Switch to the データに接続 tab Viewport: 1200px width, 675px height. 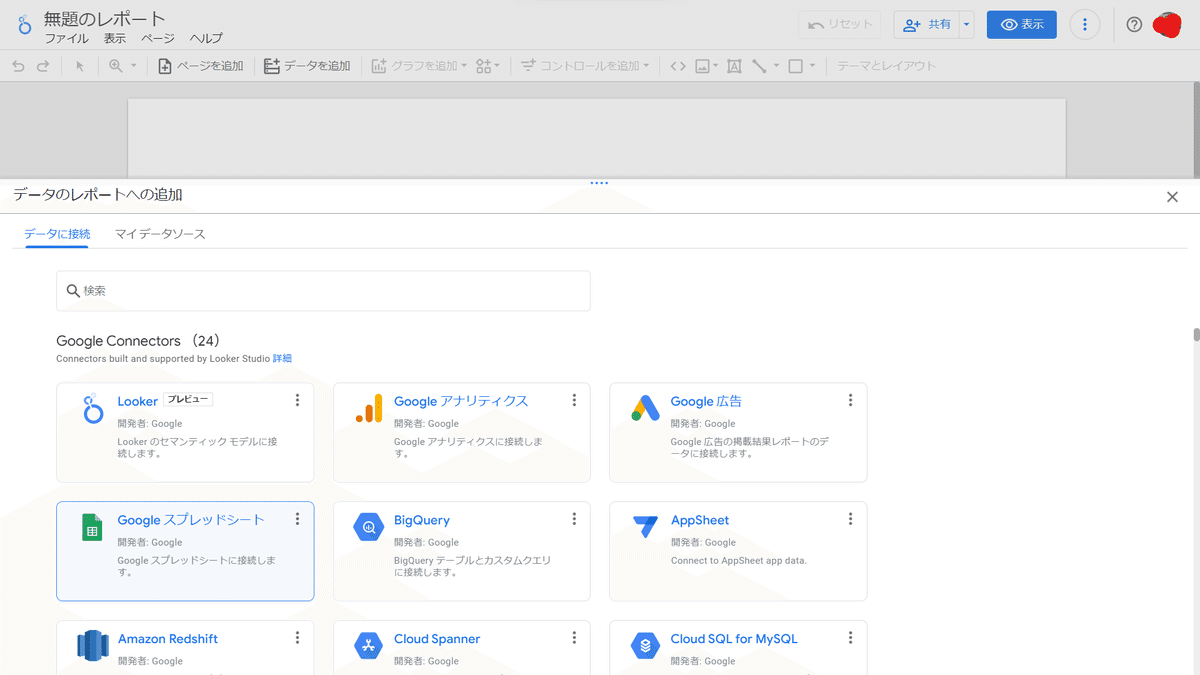tap(57, 234)
